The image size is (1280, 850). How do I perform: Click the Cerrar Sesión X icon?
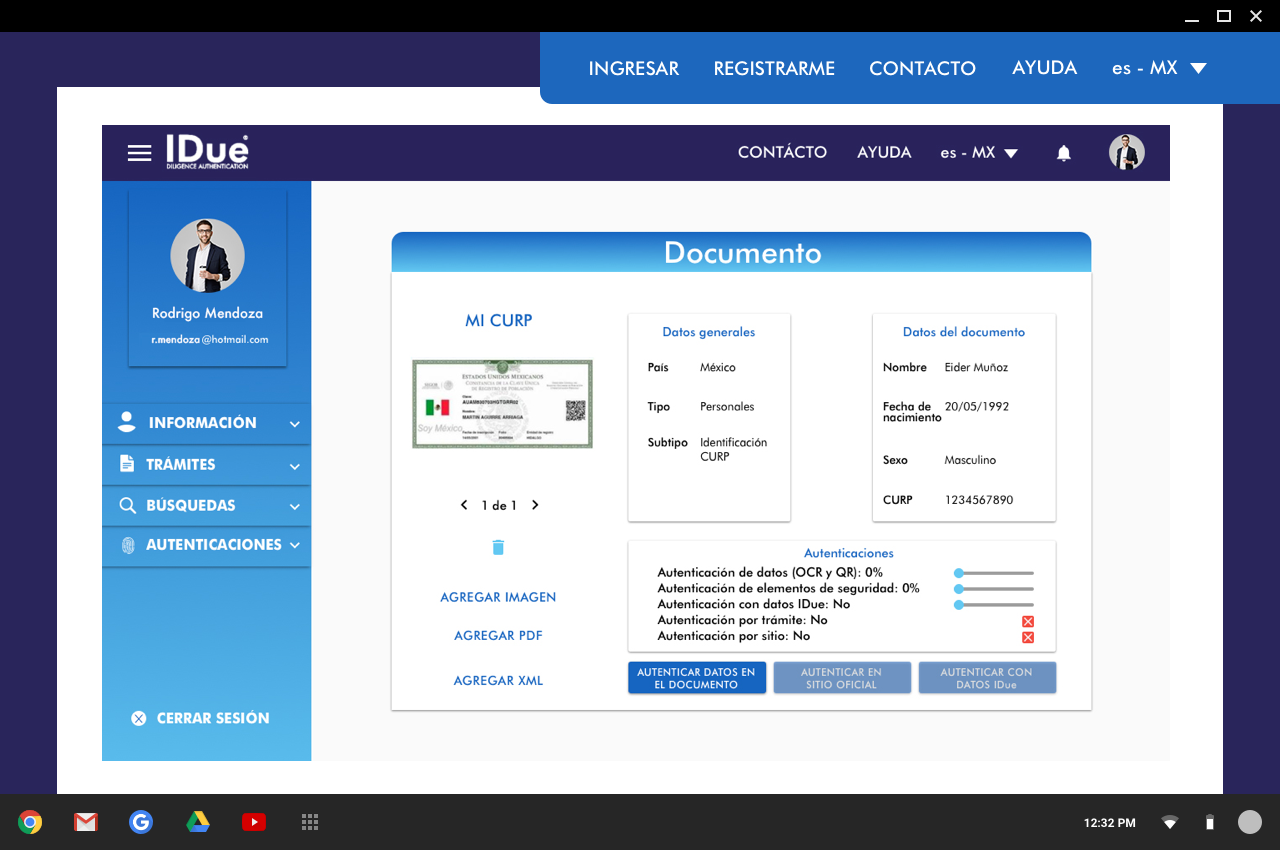(139, 718)
